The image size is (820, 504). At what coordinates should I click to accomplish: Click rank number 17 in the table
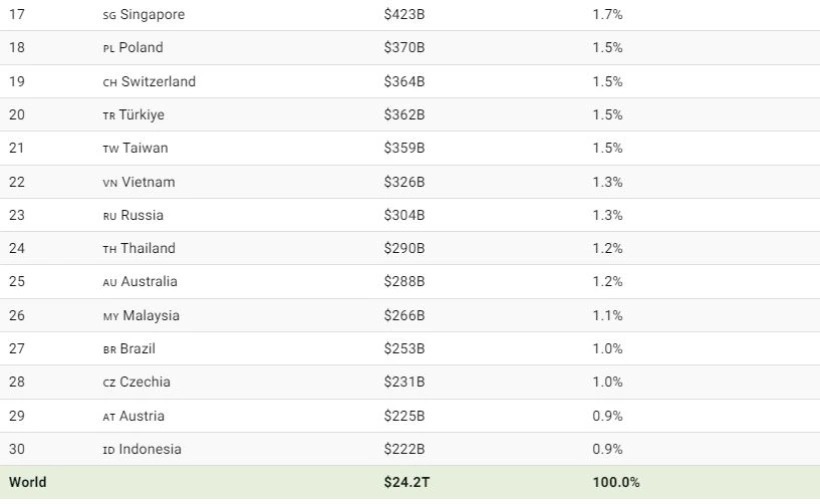17,14
